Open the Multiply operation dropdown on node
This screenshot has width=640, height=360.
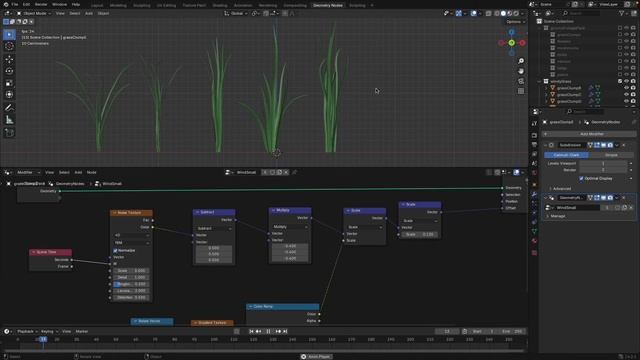coord(290,227)
